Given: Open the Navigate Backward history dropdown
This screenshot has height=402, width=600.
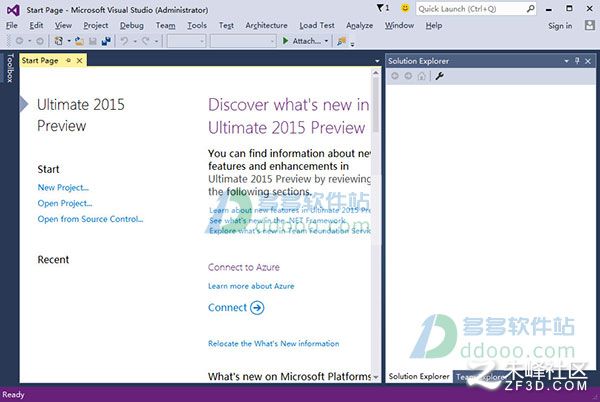Looking at the screenshot, I should coord(29,41).
